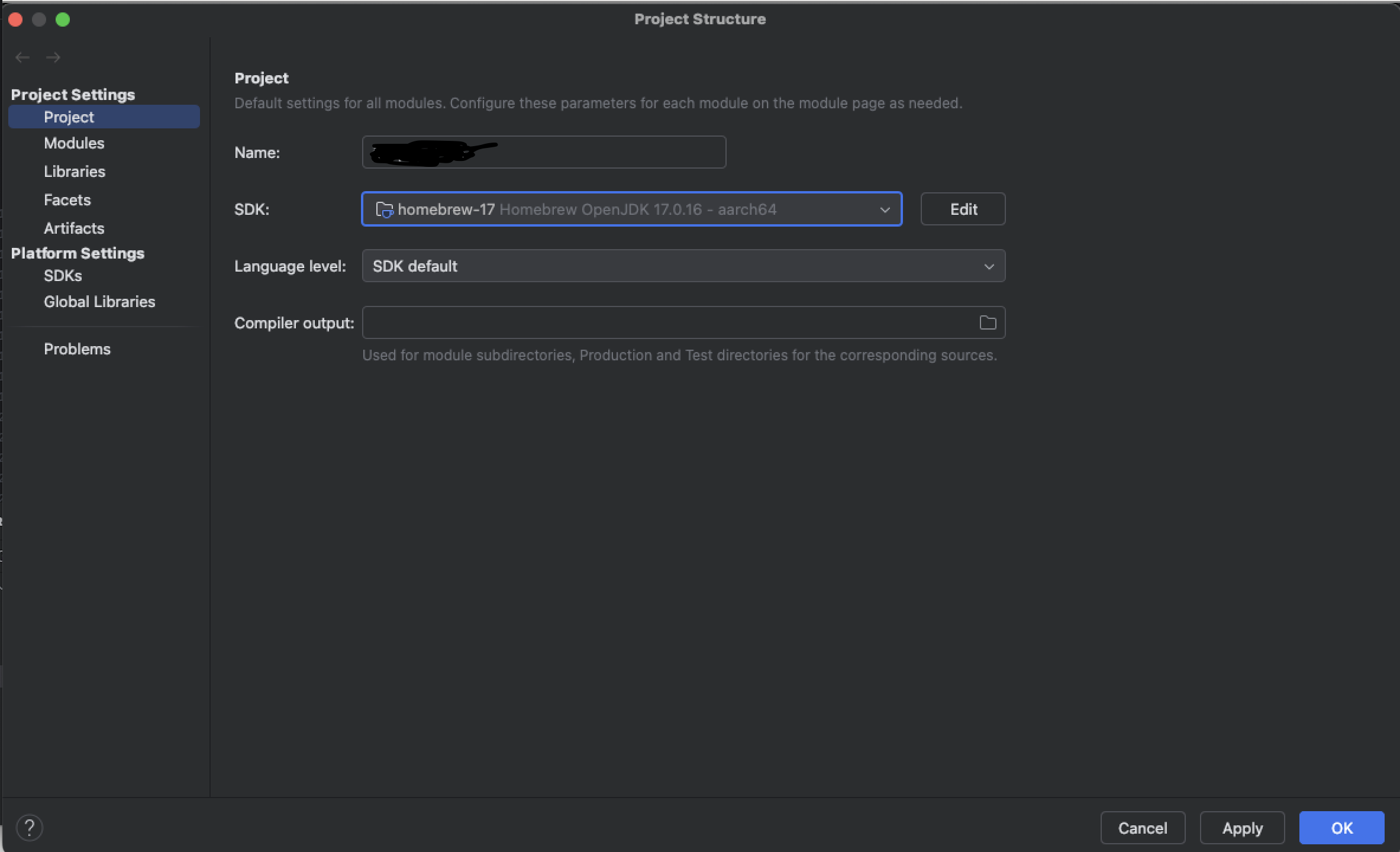Click the JDK icon in SDK field
Screen dimensions: 1400x852
click(x=385, y=209)
